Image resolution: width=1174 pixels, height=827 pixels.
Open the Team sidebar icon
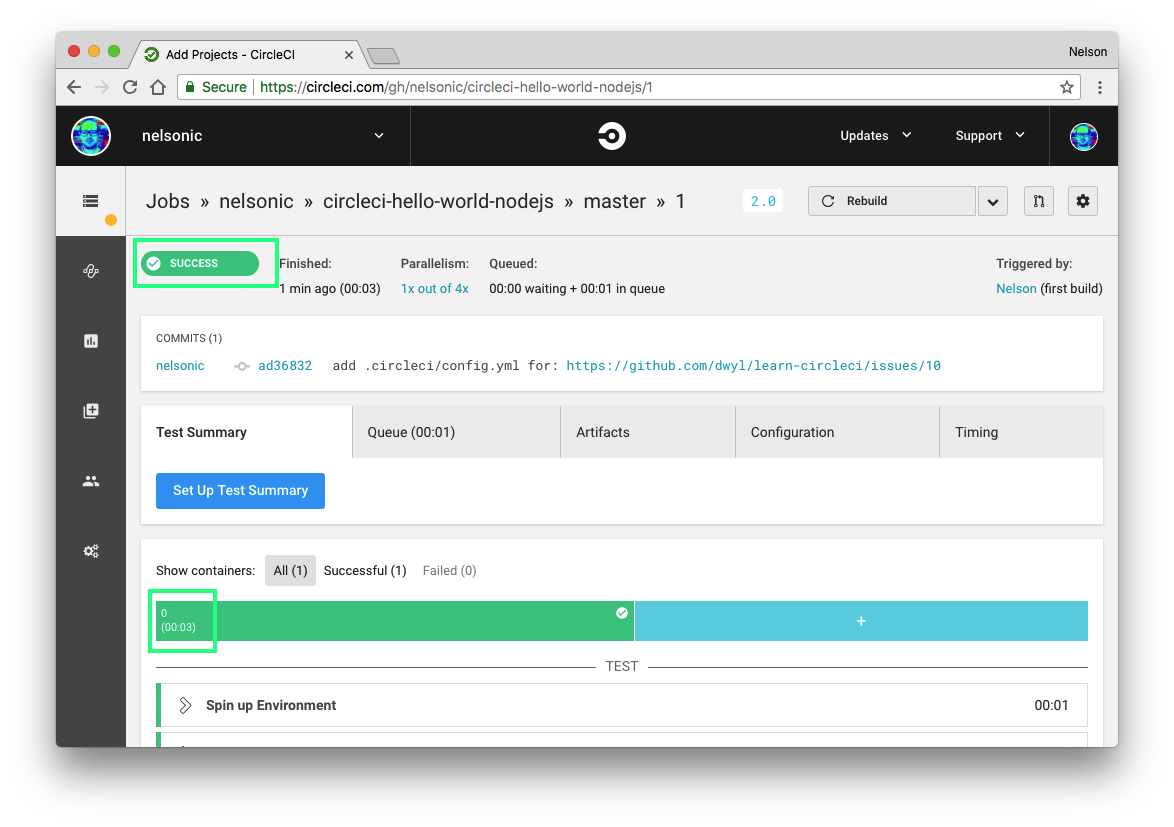pyautogui.click(x=91, y=481)
